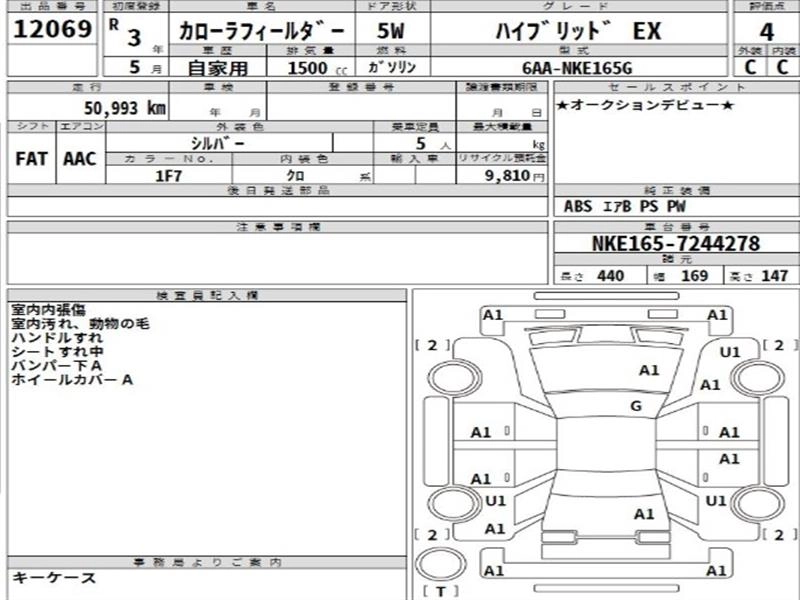Click the color number 1F7
This screenshot has width=800, height=600.
[168, 176]
